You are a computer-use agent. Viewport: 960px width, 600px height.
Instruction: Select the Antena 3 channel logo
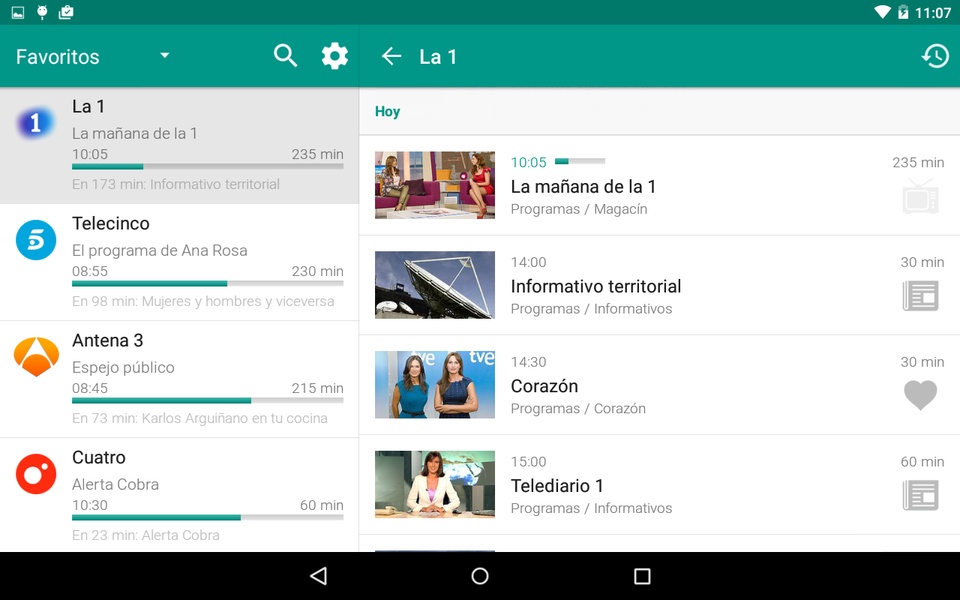(x=36, y=356)
